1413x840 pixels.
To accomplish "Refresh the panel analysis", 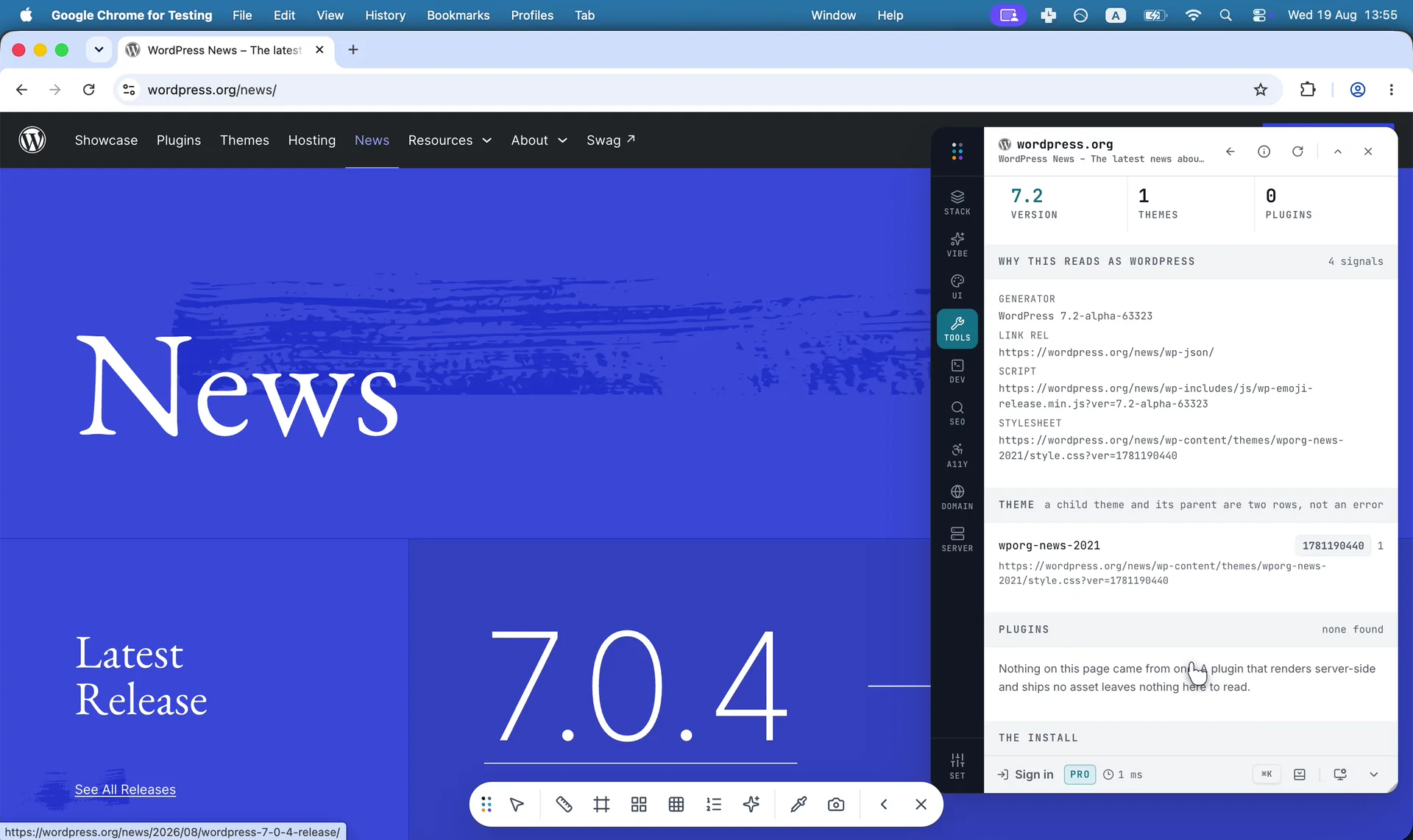I will (x=1297, y=152).
